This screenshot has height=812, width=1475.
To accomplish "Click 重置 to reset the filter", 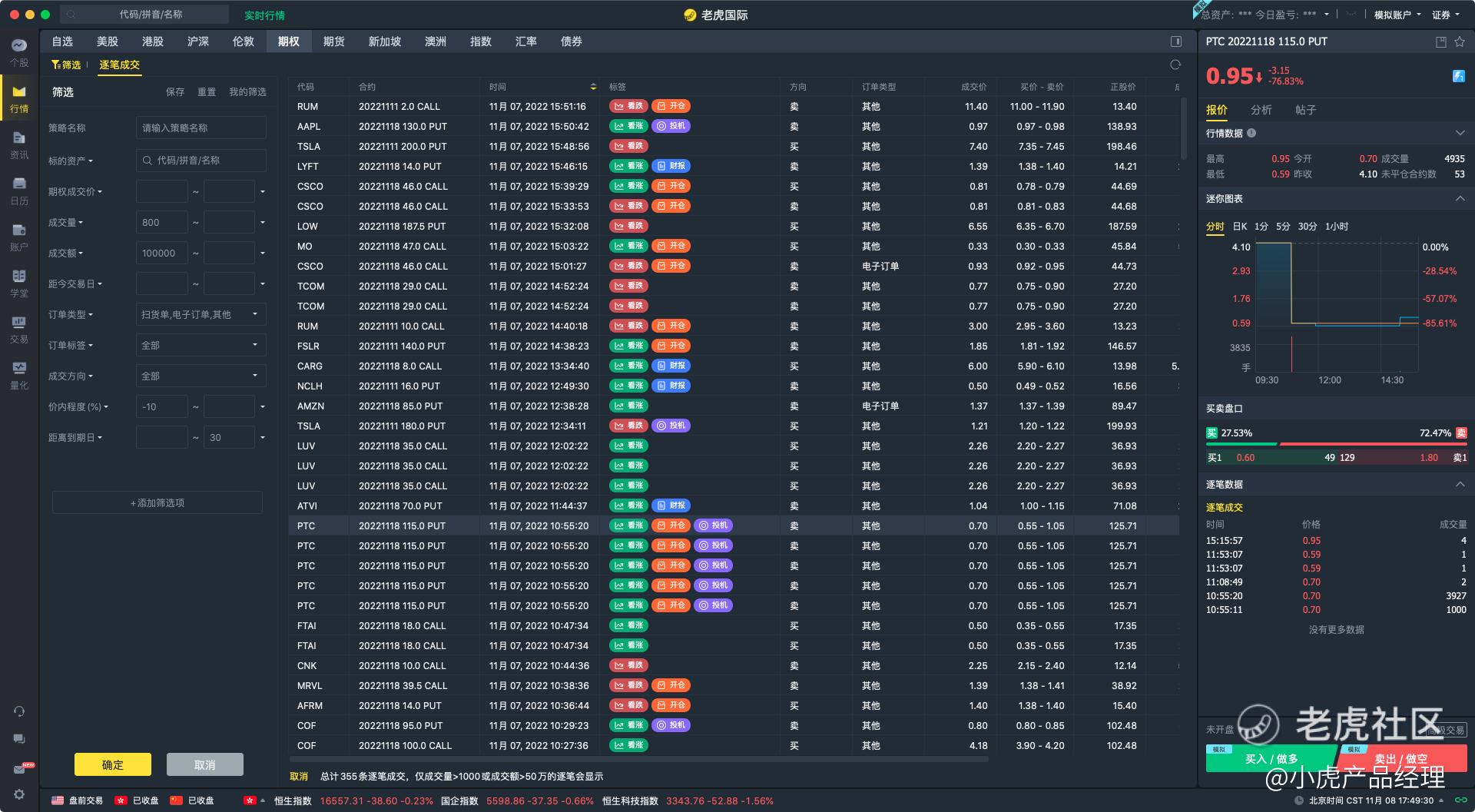I will click(x=207, y=91).
